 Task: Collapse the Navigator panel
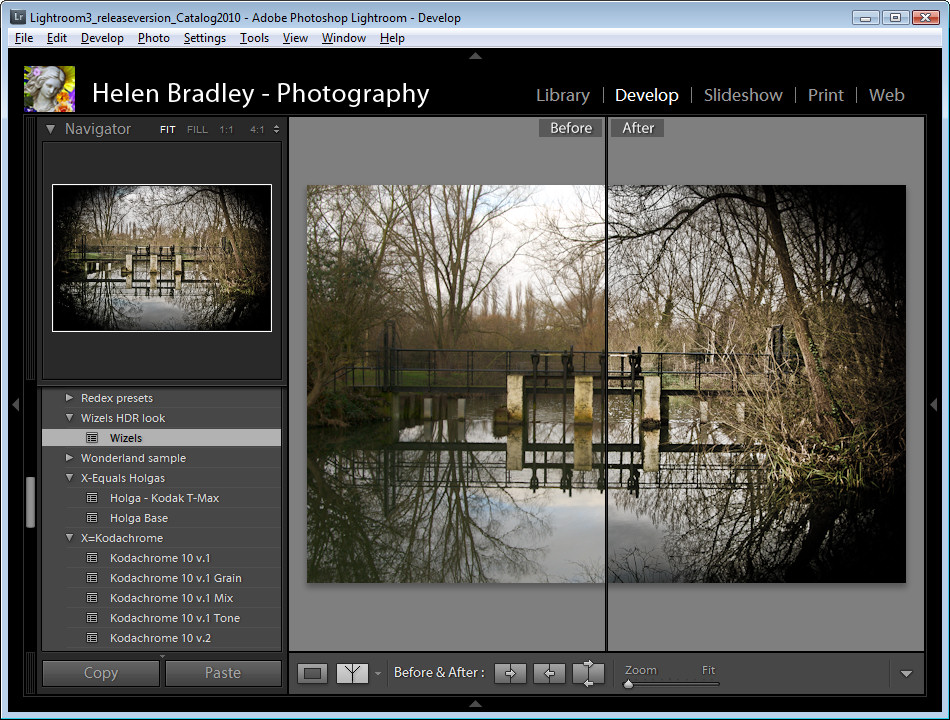50,129
